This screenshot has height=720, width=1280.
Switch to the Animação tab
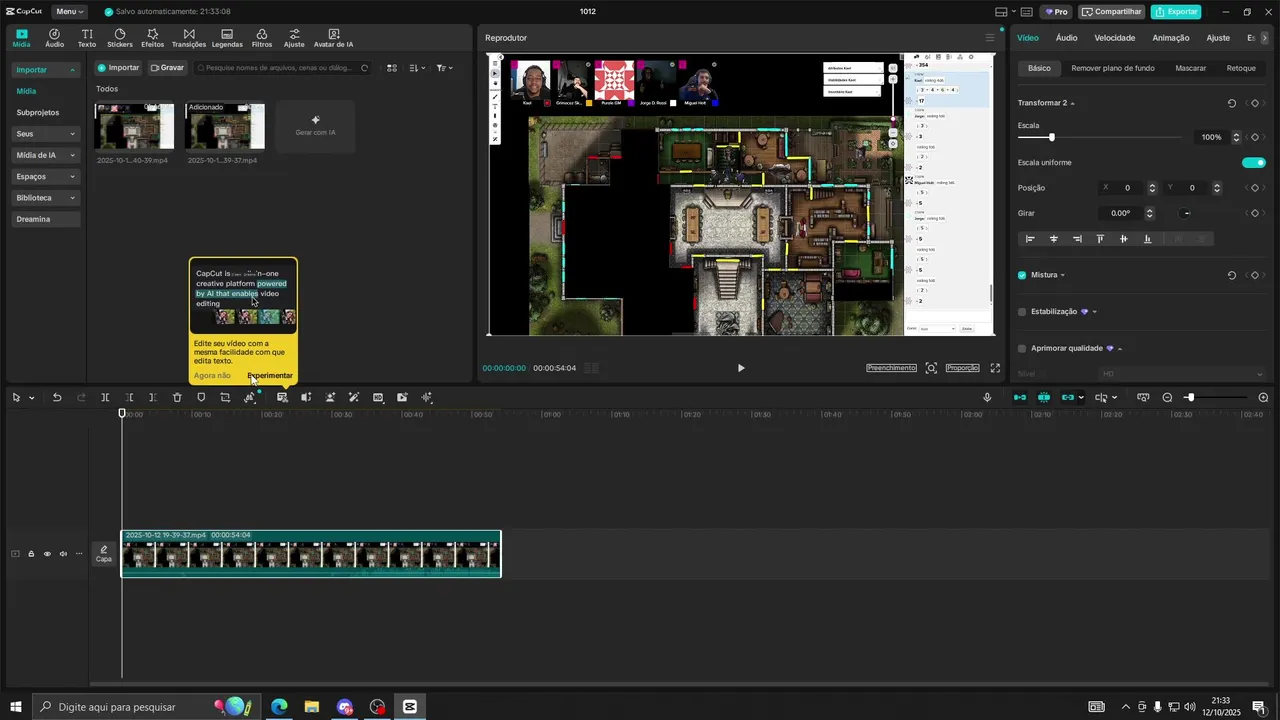1171,38
